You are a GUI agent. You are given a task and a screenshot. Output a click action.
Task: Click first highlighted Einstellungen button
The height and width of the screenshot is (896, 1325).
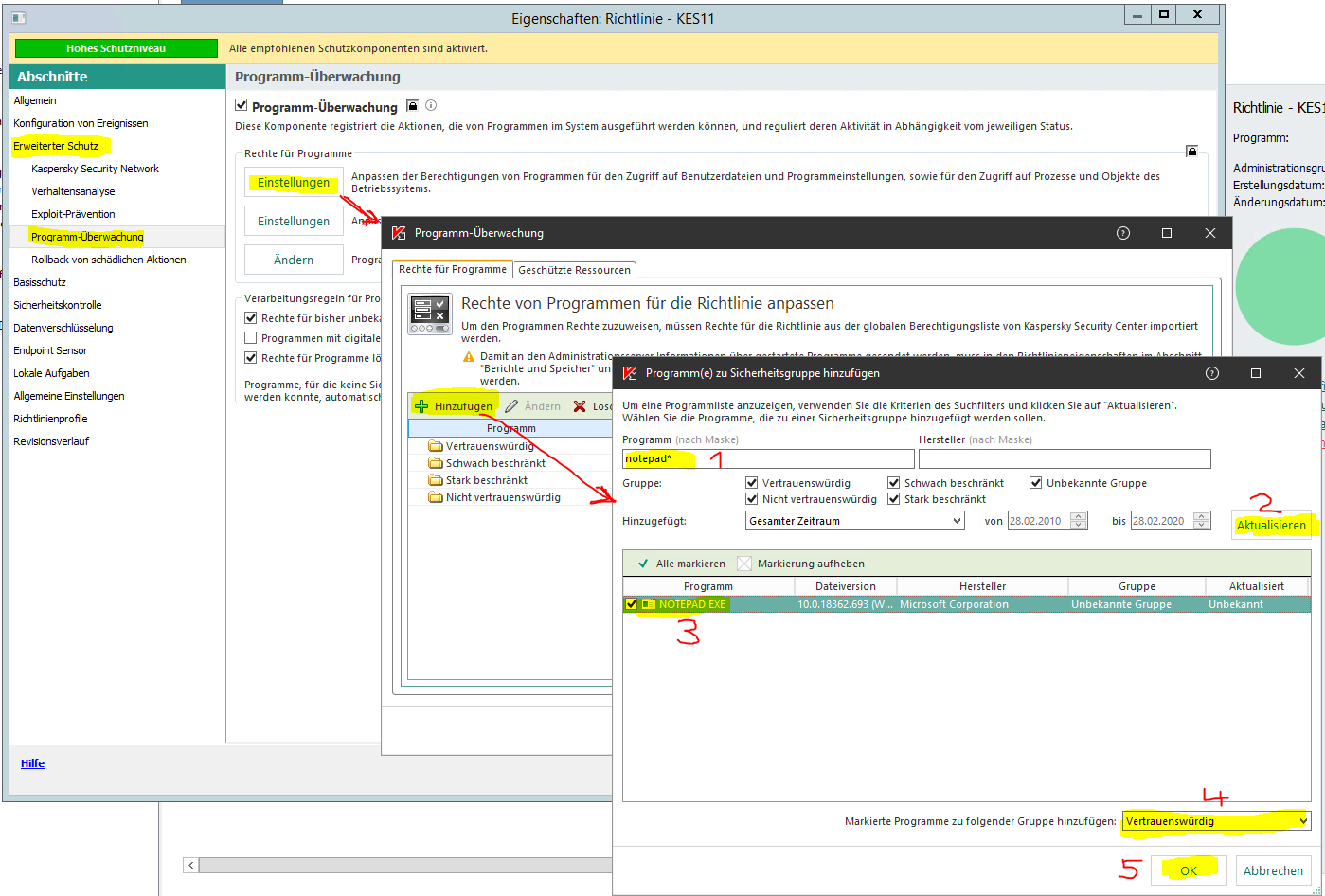click(294, 182)
